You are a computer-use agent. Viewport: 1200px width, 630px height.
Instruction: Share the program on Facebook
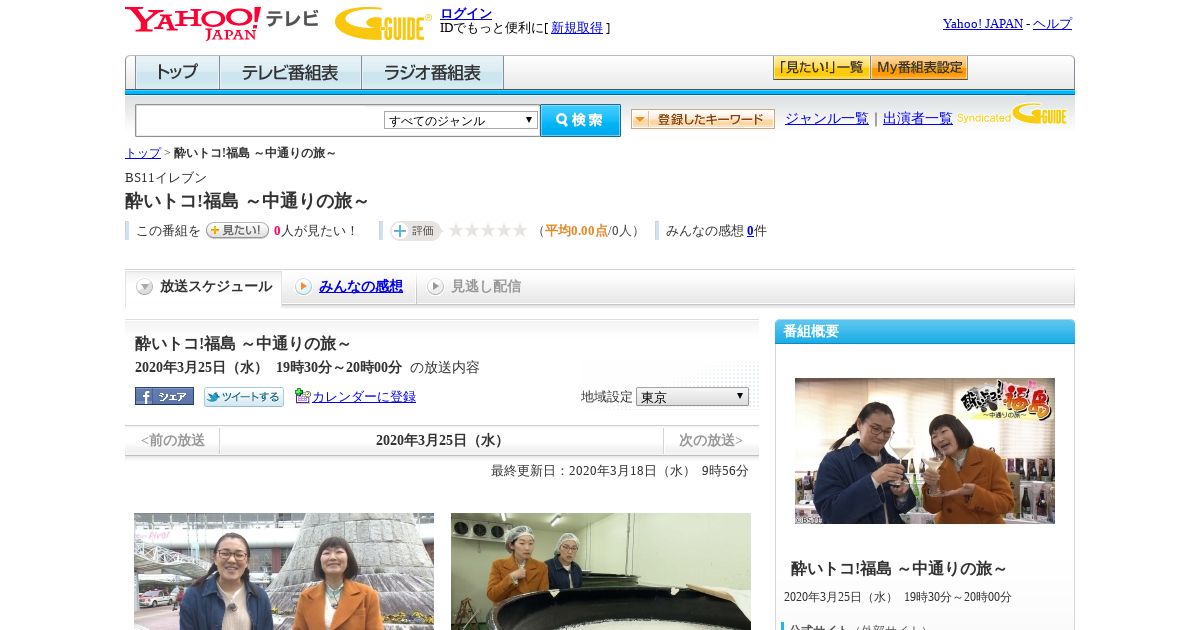point(164,396)
